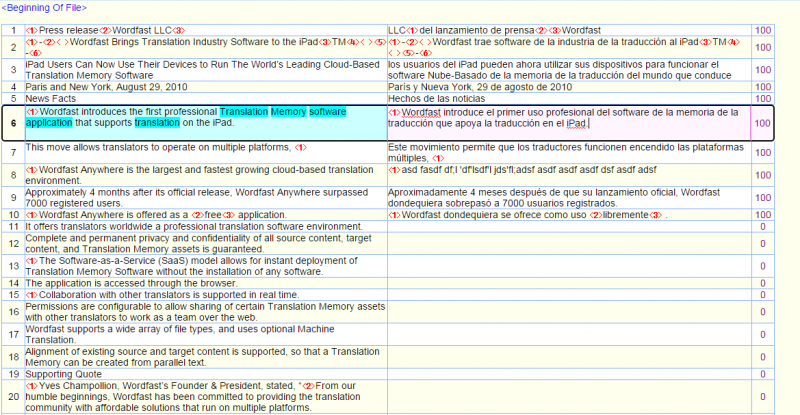Image resolution: width=800 pixels, height=415 pixels.
Task: Select source 'Permissions are configurable to allow sharing'
Action: tap(206, 312)
